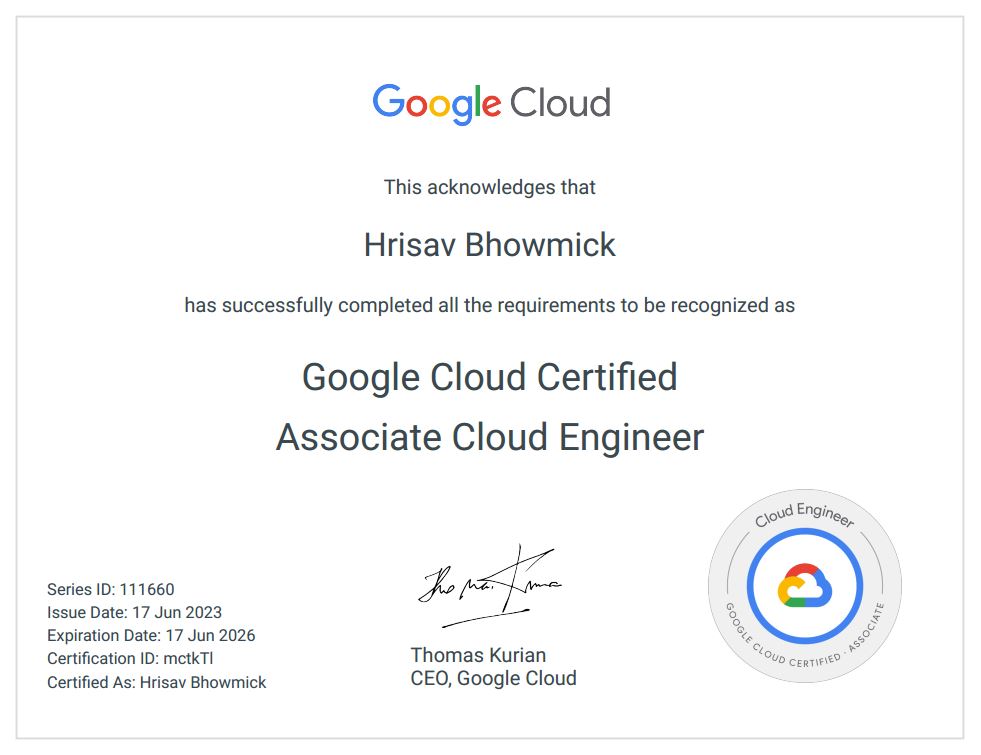Screen dimensions: 981x755
Task: Click 'Certified As: Hrisav Bhowmick' line
Action: [x=156, y=682]
